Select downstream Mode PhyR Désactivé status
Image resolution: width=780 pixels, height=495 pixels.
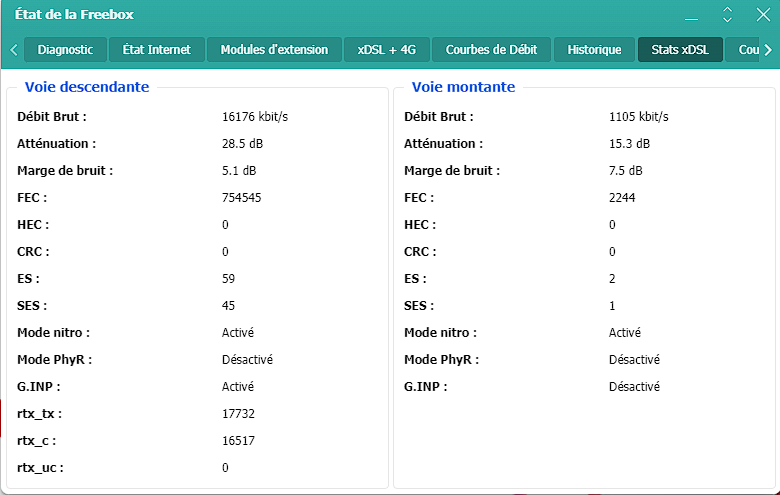pos(247,360)
